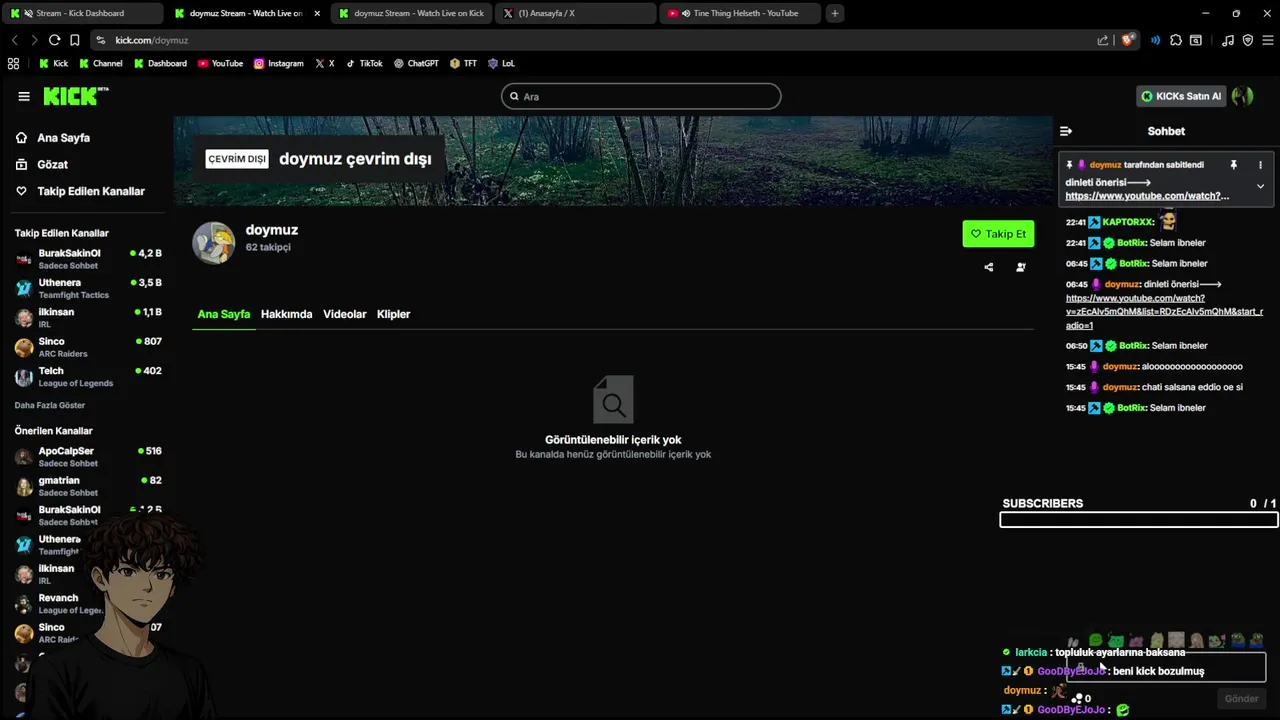1280x720 pixels.
Task: Click the address bar showing kick.com/doymuz
Action: point(592,40)
